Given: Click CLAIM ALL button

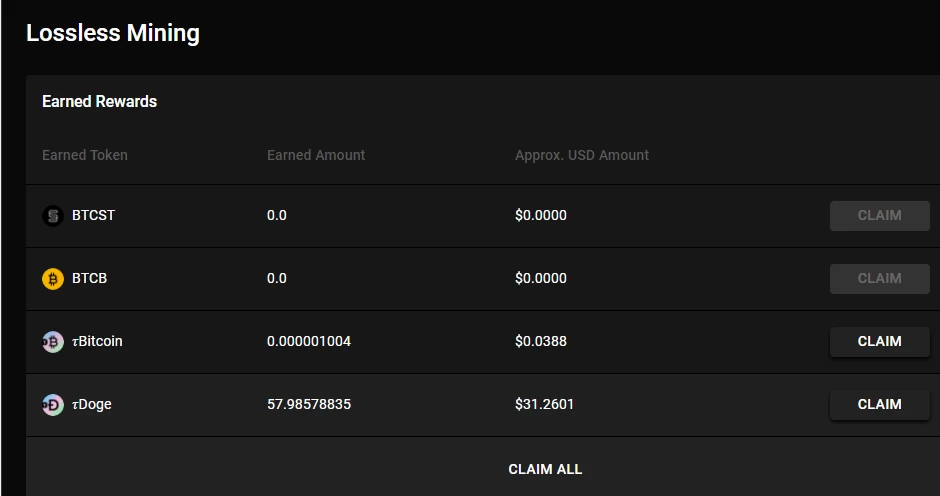Looking at the screenshot, I should (545, 469).
